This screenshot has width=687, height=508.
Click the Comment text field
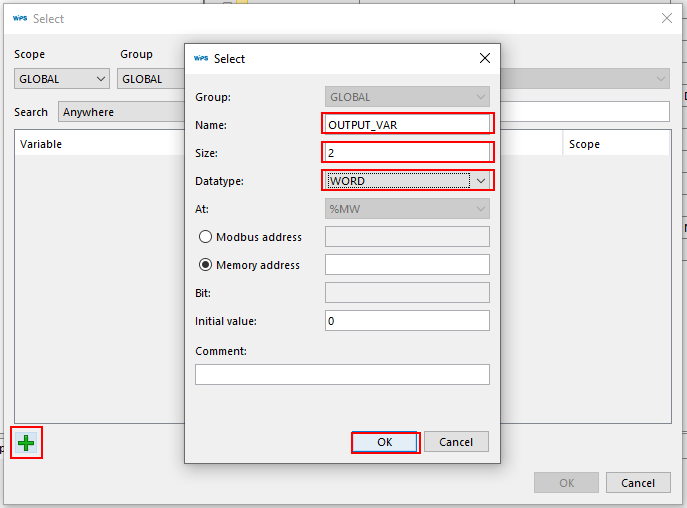342,375
